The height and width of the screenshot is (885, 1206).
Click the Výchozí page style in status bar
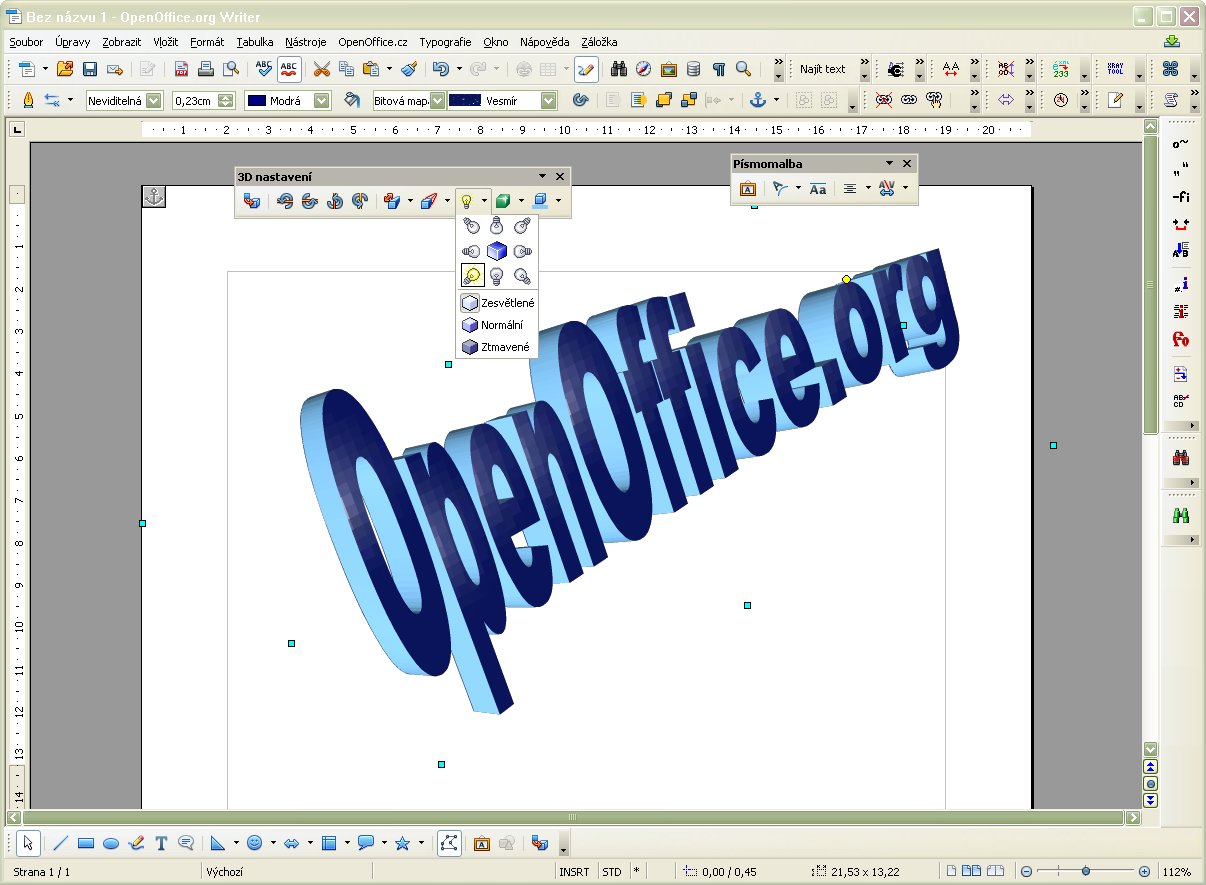tap(225, 872)
